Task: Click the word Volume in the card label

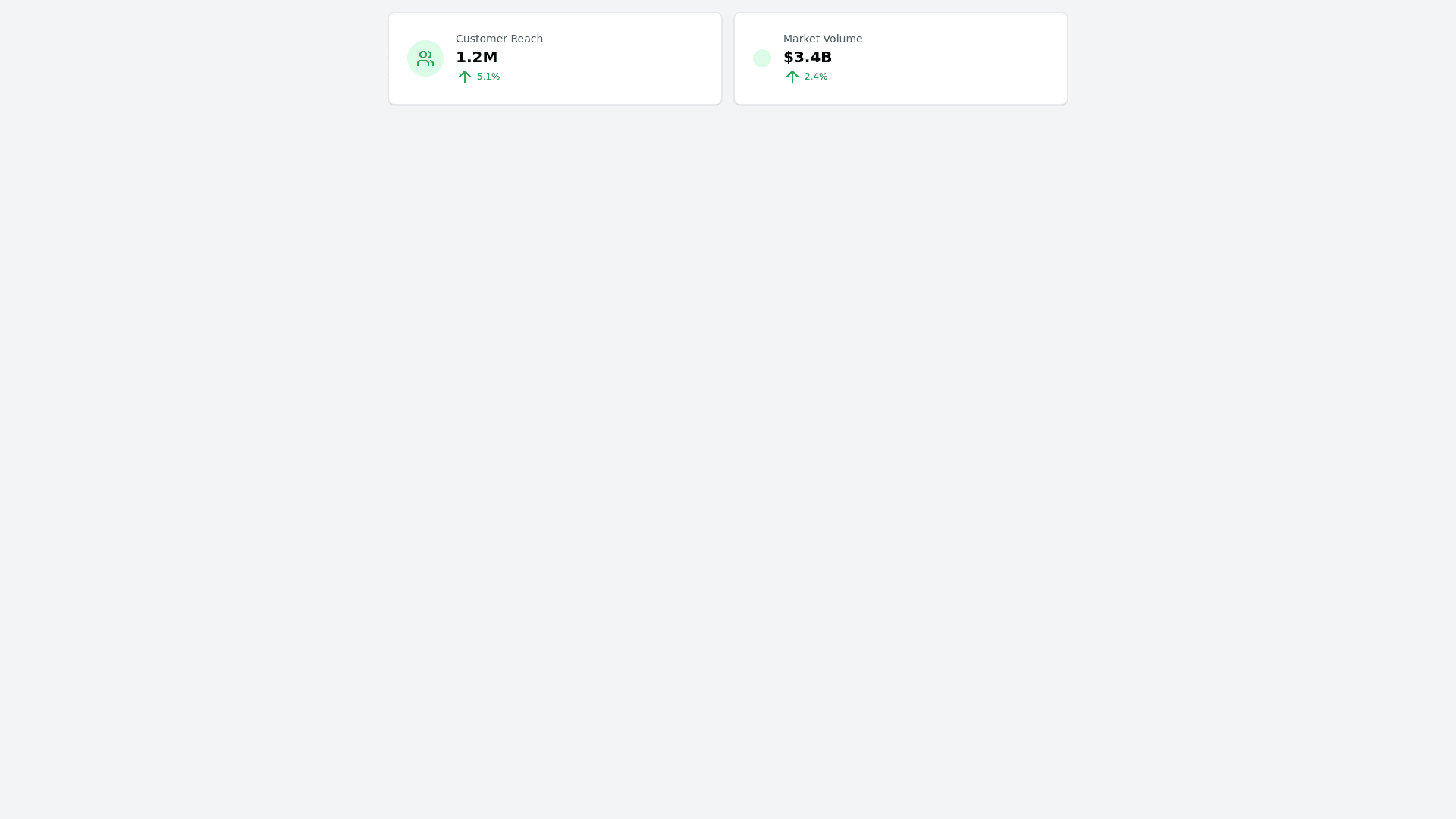Action: (843, 39)
